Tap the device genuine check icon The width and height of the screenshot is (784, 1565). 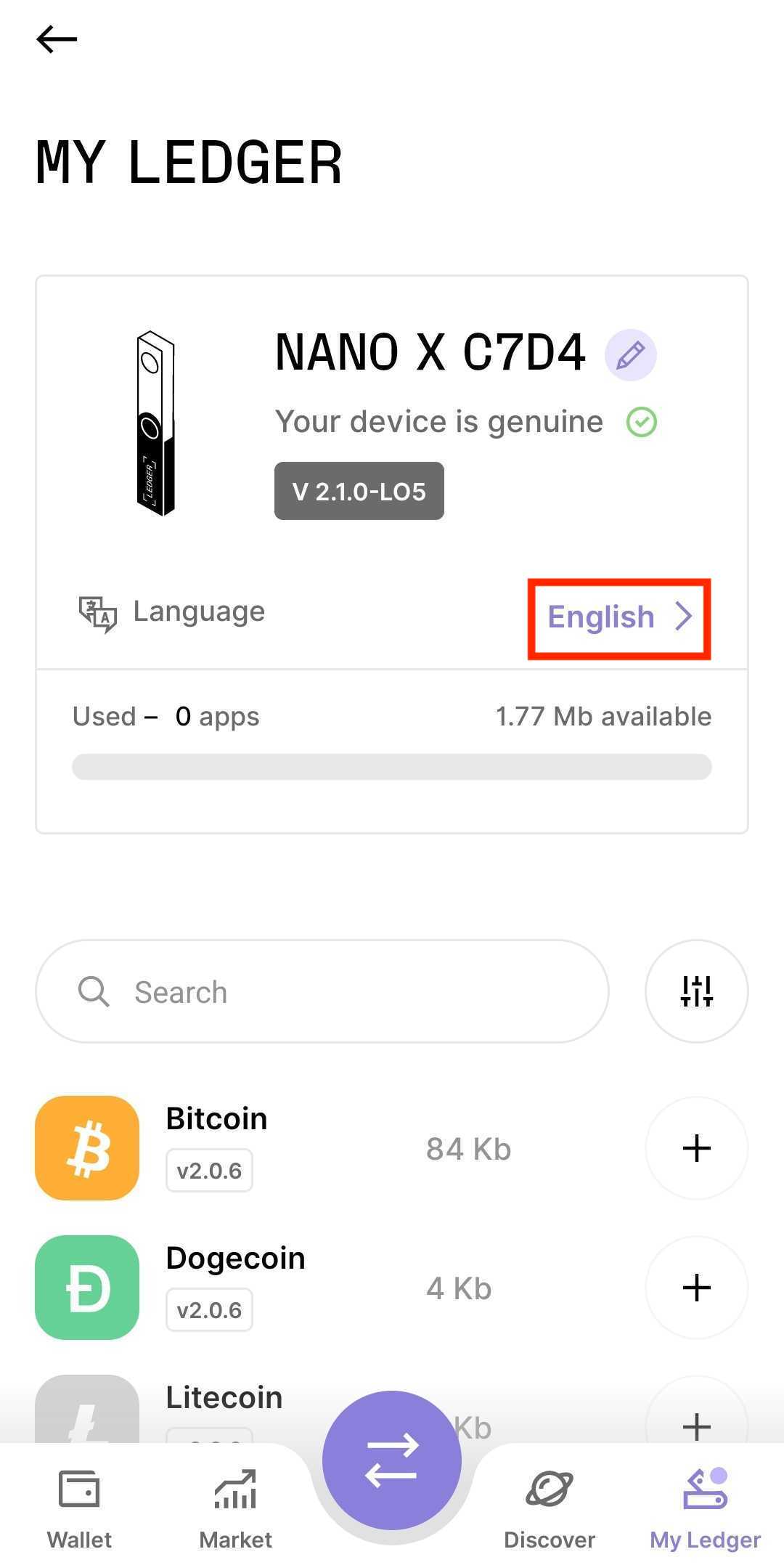point(642,422)
